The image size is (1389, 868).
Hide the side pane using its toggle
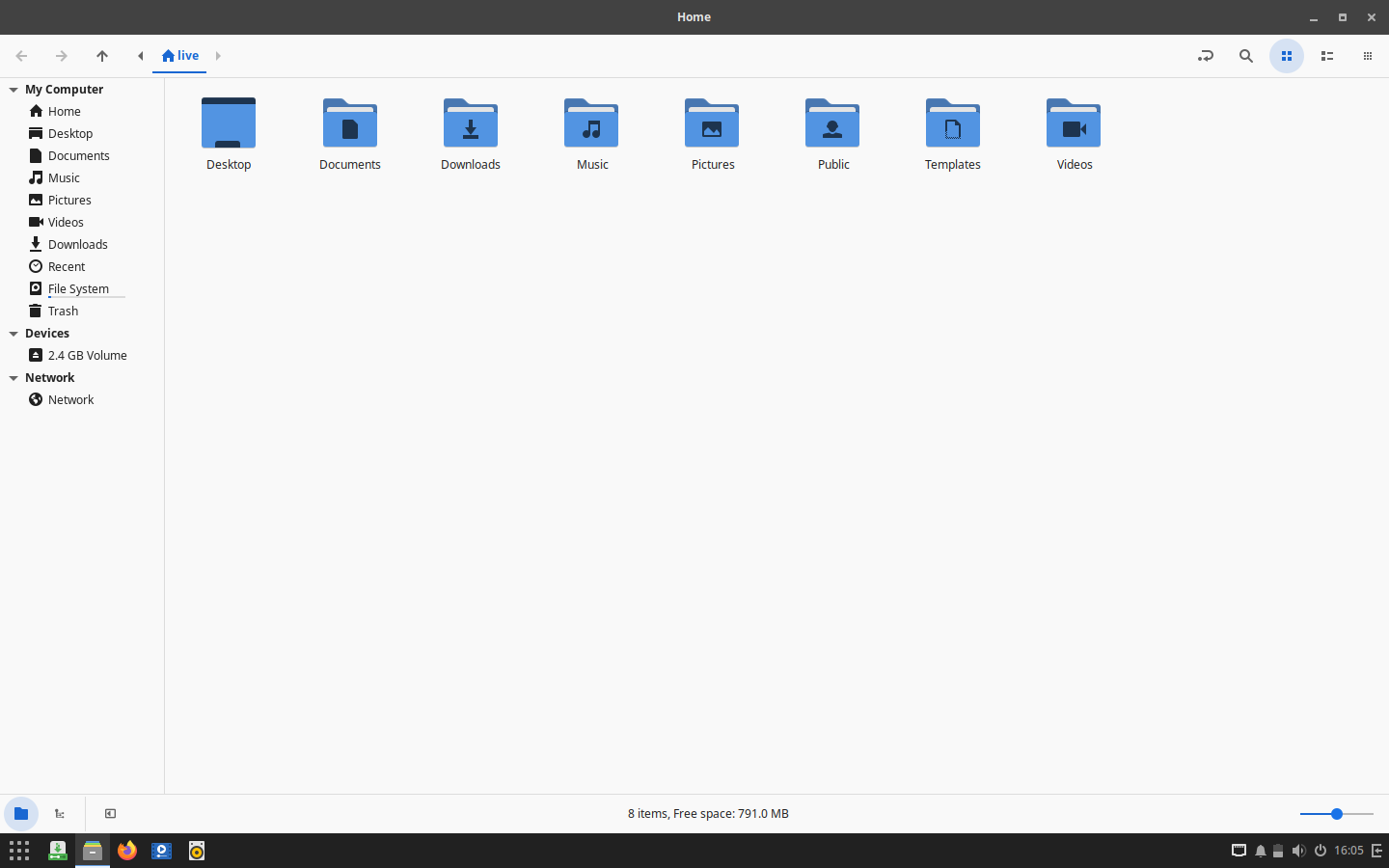(109, 814)
